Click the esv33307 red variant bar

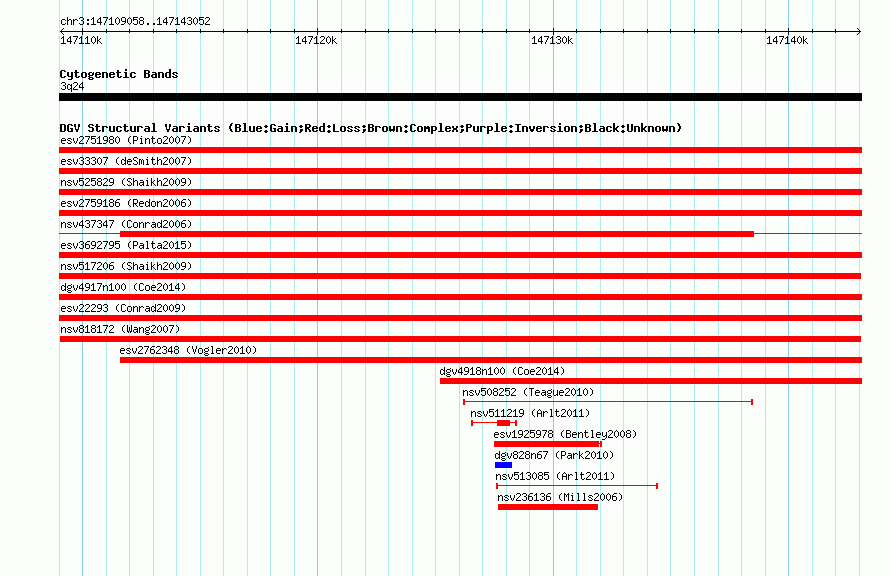(x=460, y=171)
